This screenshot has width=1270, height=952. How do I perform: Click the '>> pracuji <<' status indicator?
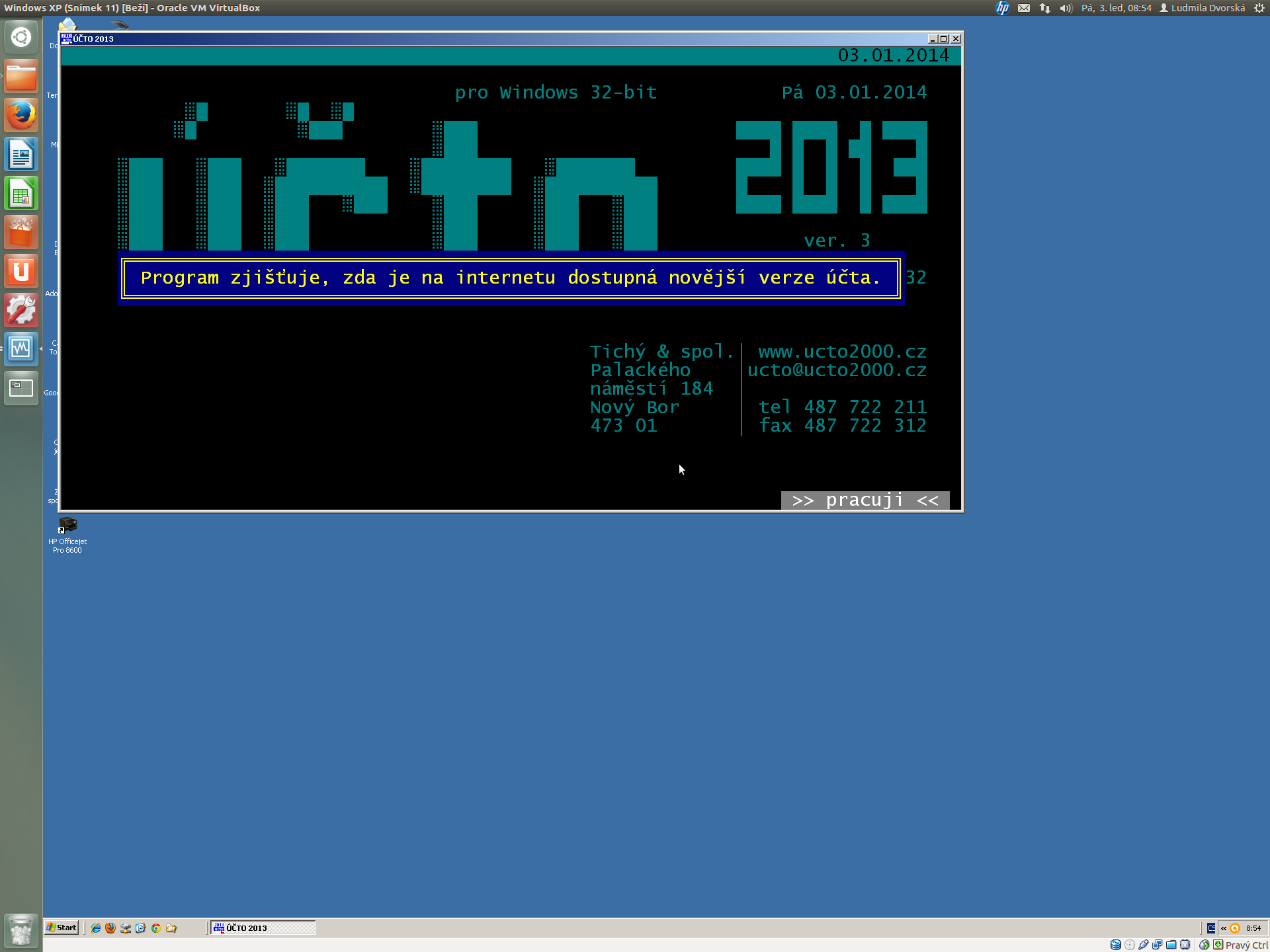click(x=865, y=500)
